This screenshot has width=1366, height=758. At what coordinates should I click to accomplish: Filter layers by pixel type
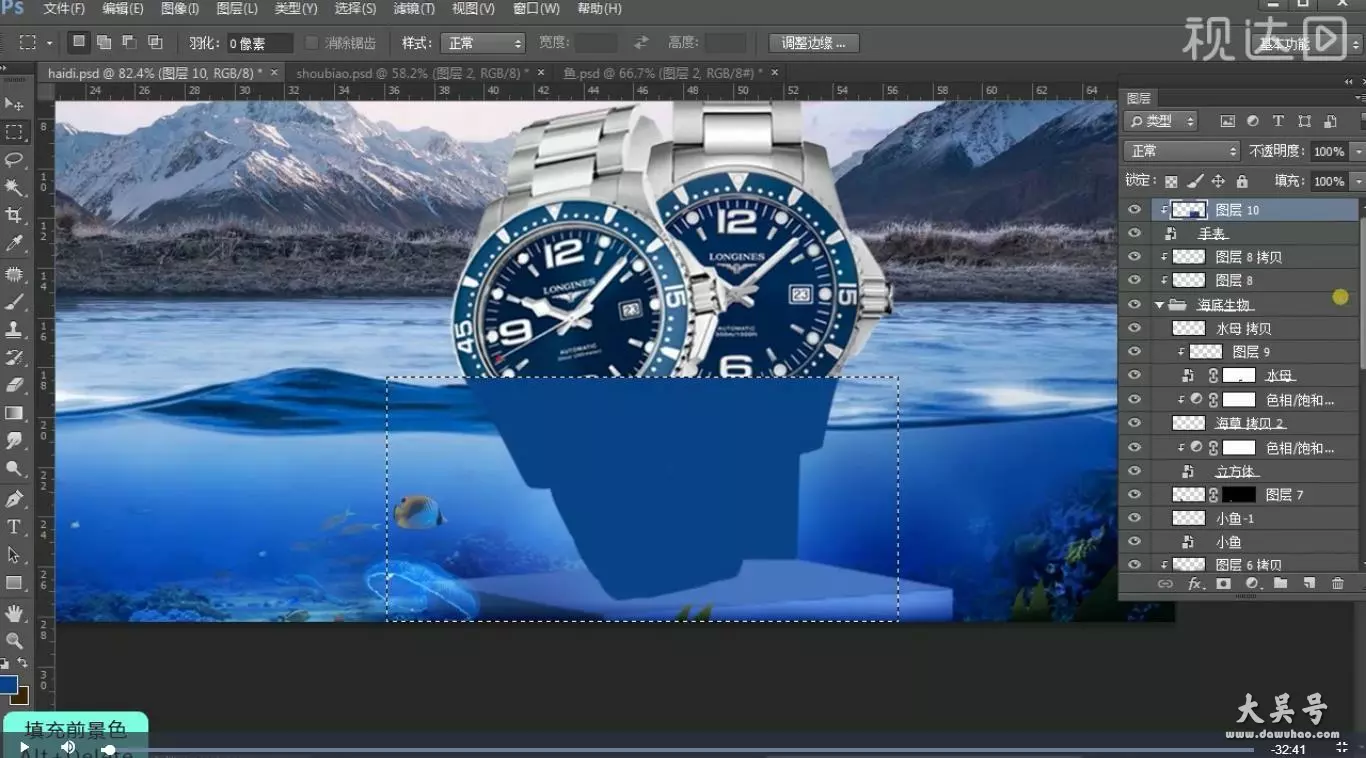tap(1227, 121)
